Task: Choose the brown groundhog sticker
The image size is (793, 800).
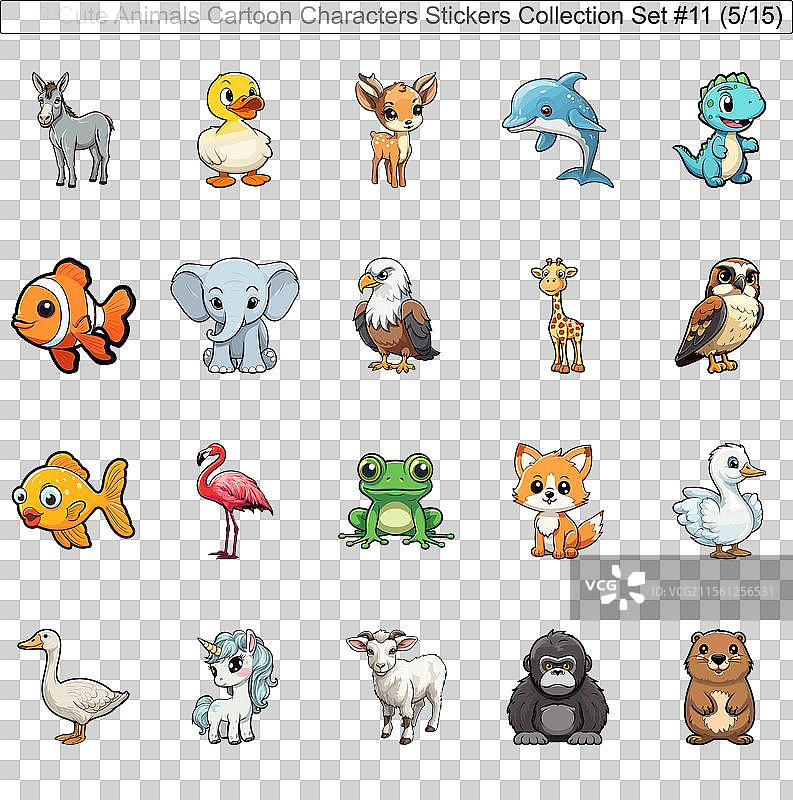Action: [718, 686]
